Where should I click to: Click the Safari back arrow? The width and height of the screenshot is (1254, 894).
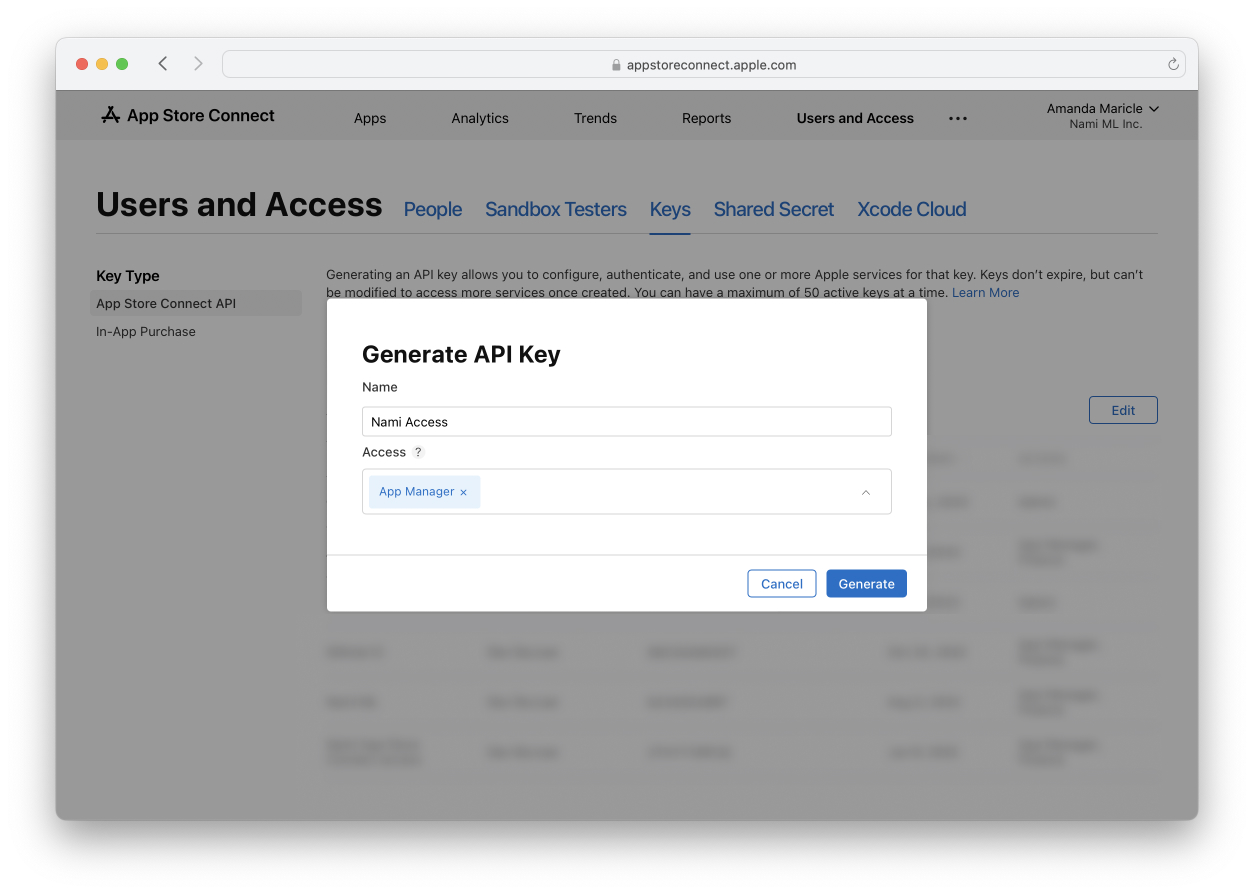(163, 64)
